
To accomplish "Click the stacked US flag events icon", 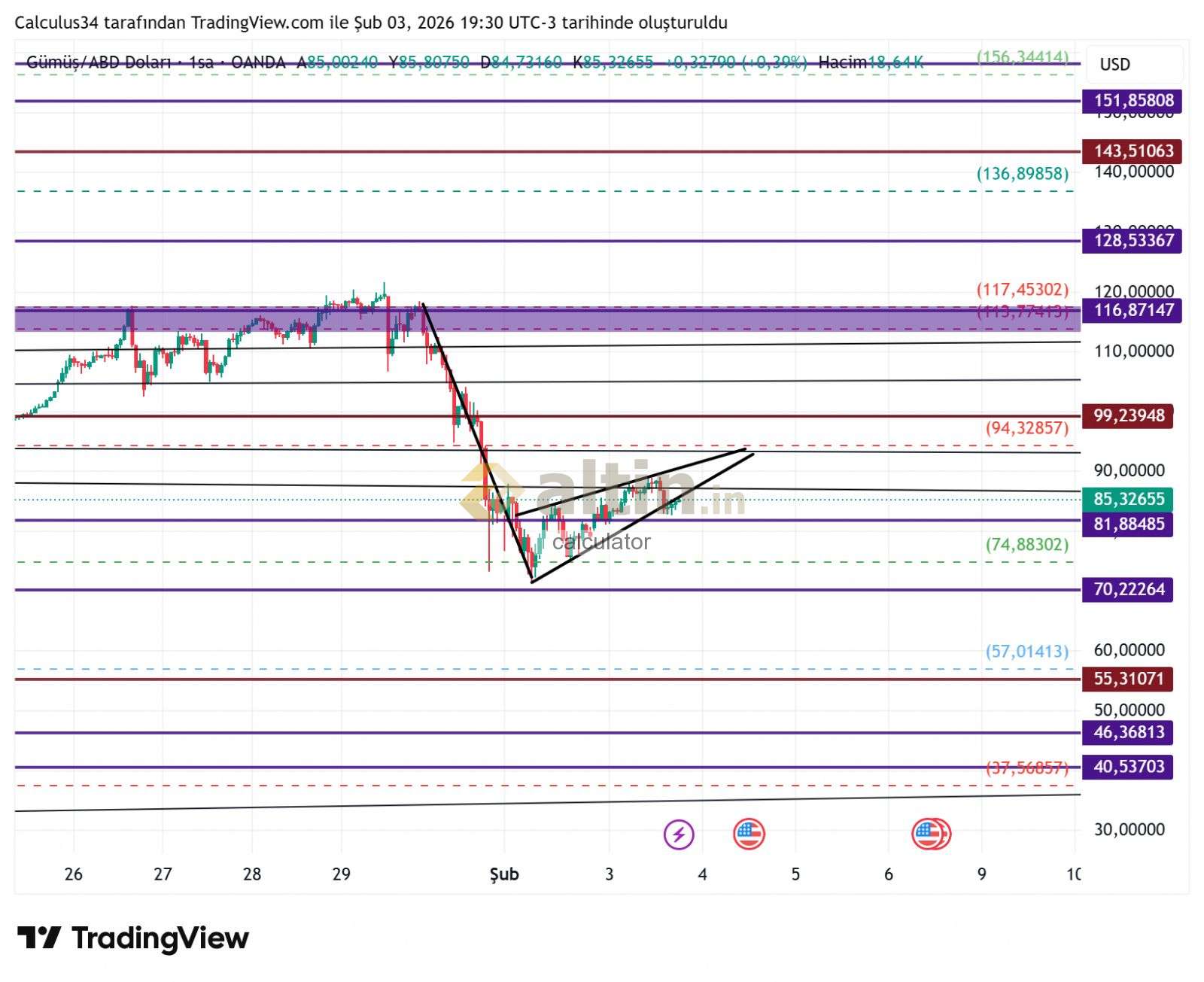I will pos(931,834).
